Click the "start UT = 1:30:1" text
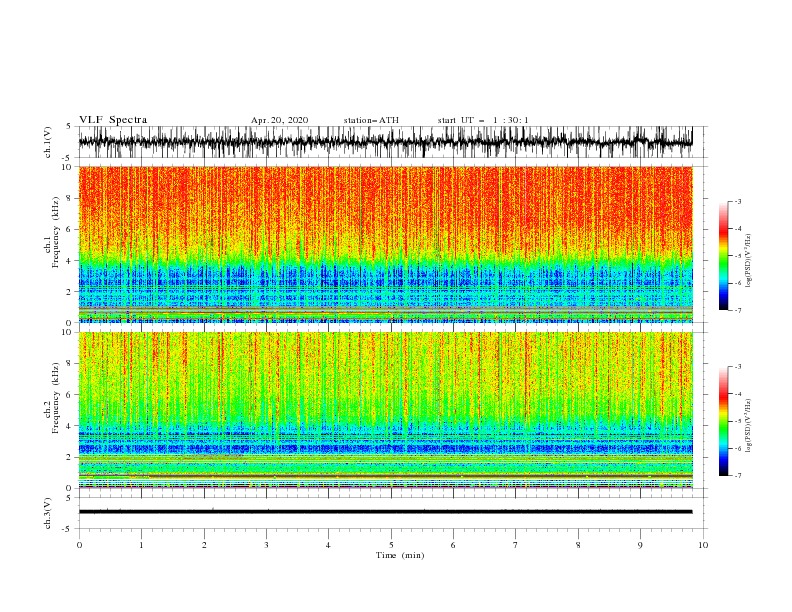The image size is (792, 612). (x=483, y=120)
